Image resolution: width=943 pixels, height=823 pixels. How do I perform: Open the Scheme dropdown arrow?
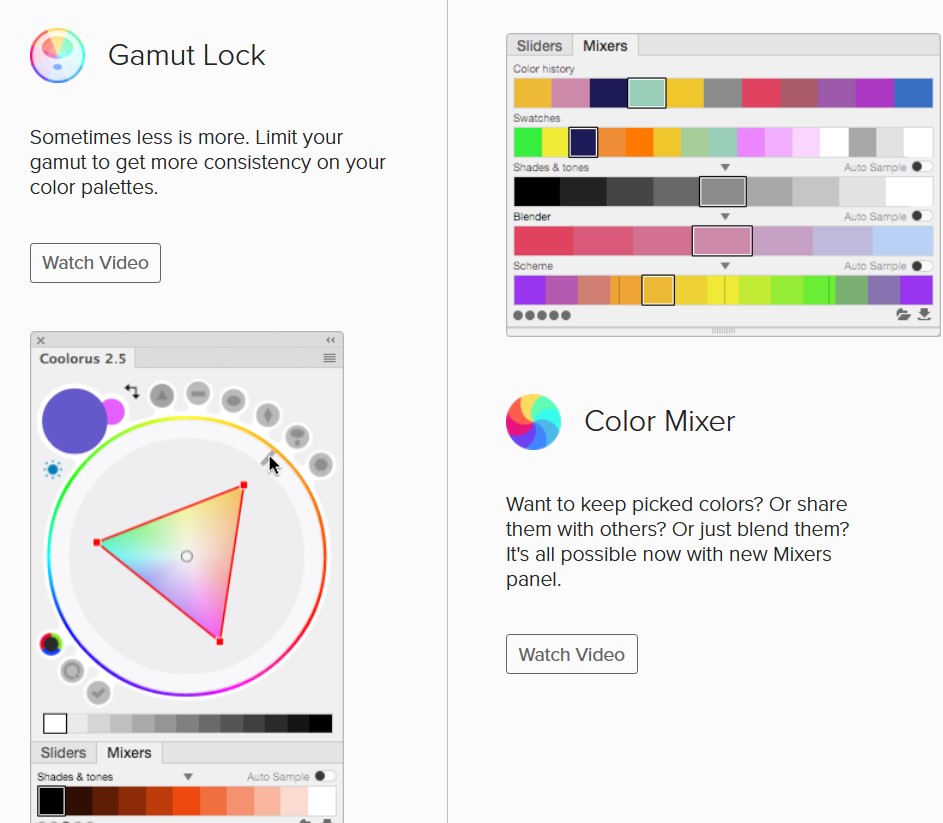coord(725,266)
